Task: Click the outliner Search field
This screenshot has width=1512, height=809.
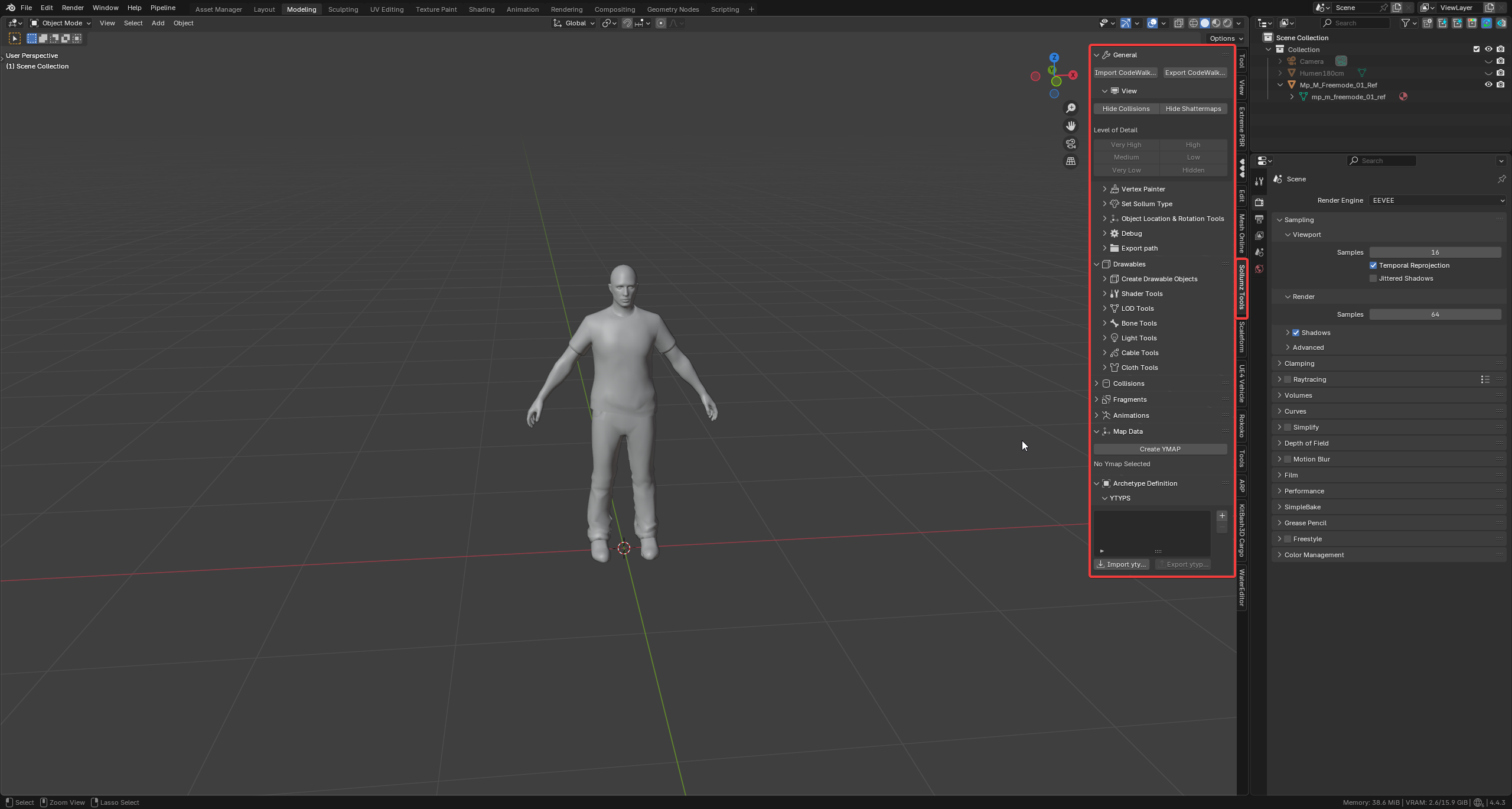Action: click(1355, 22)
